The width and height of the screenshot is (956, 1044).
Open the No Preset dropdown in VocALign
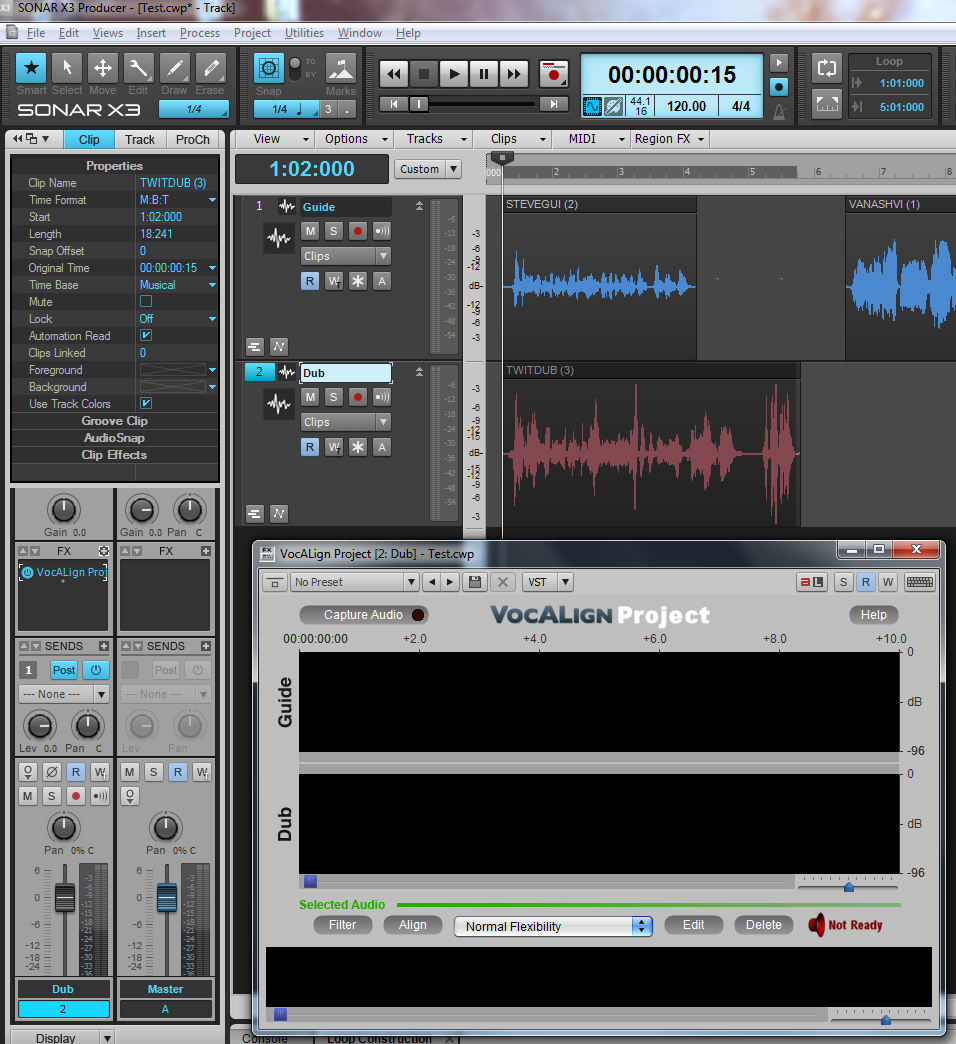354,582
